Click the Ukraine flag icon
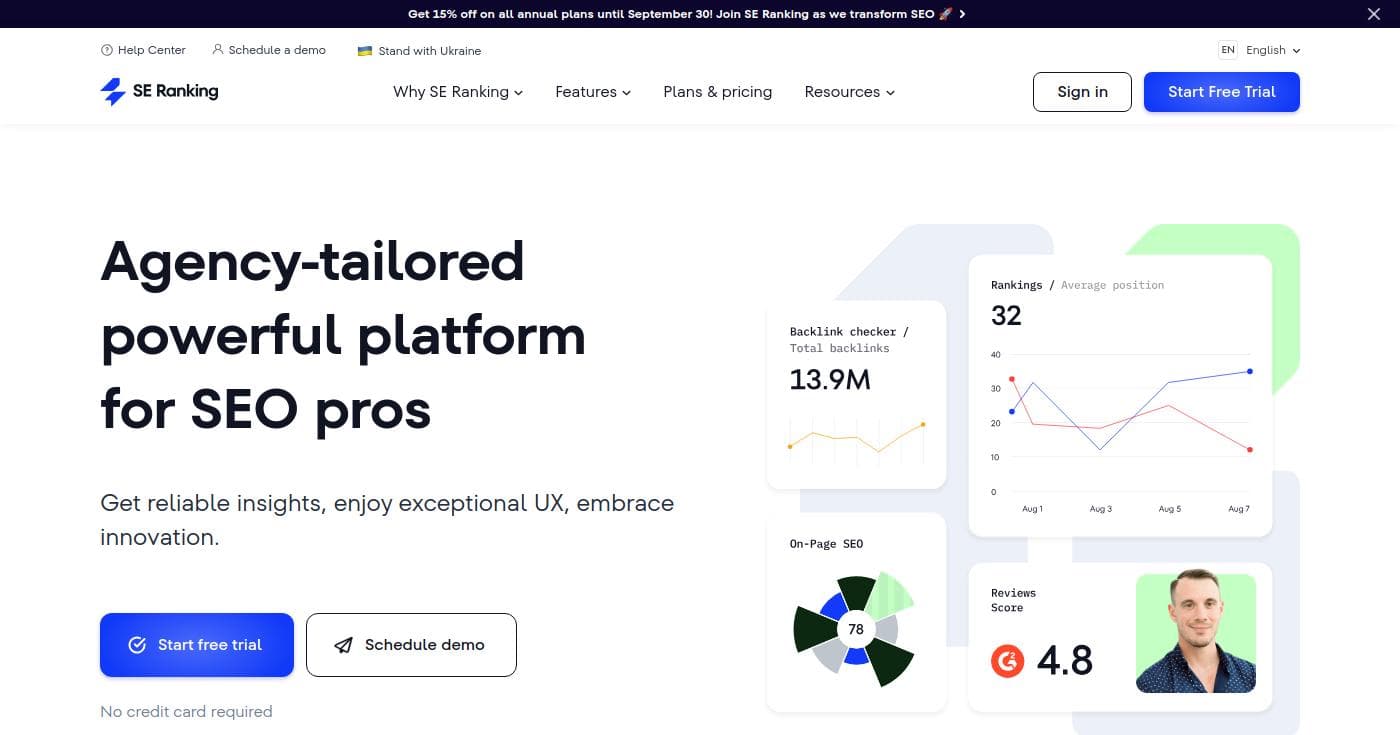The image size is (1400, 735). [x=365, y=51]
